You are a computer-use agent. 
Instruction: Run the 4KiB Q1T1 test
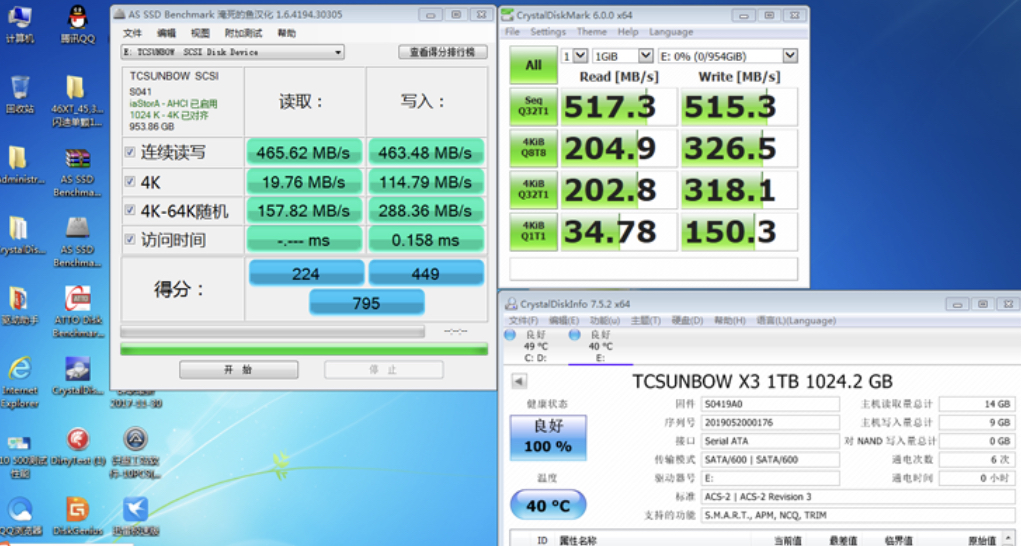(x=533, y=232)
